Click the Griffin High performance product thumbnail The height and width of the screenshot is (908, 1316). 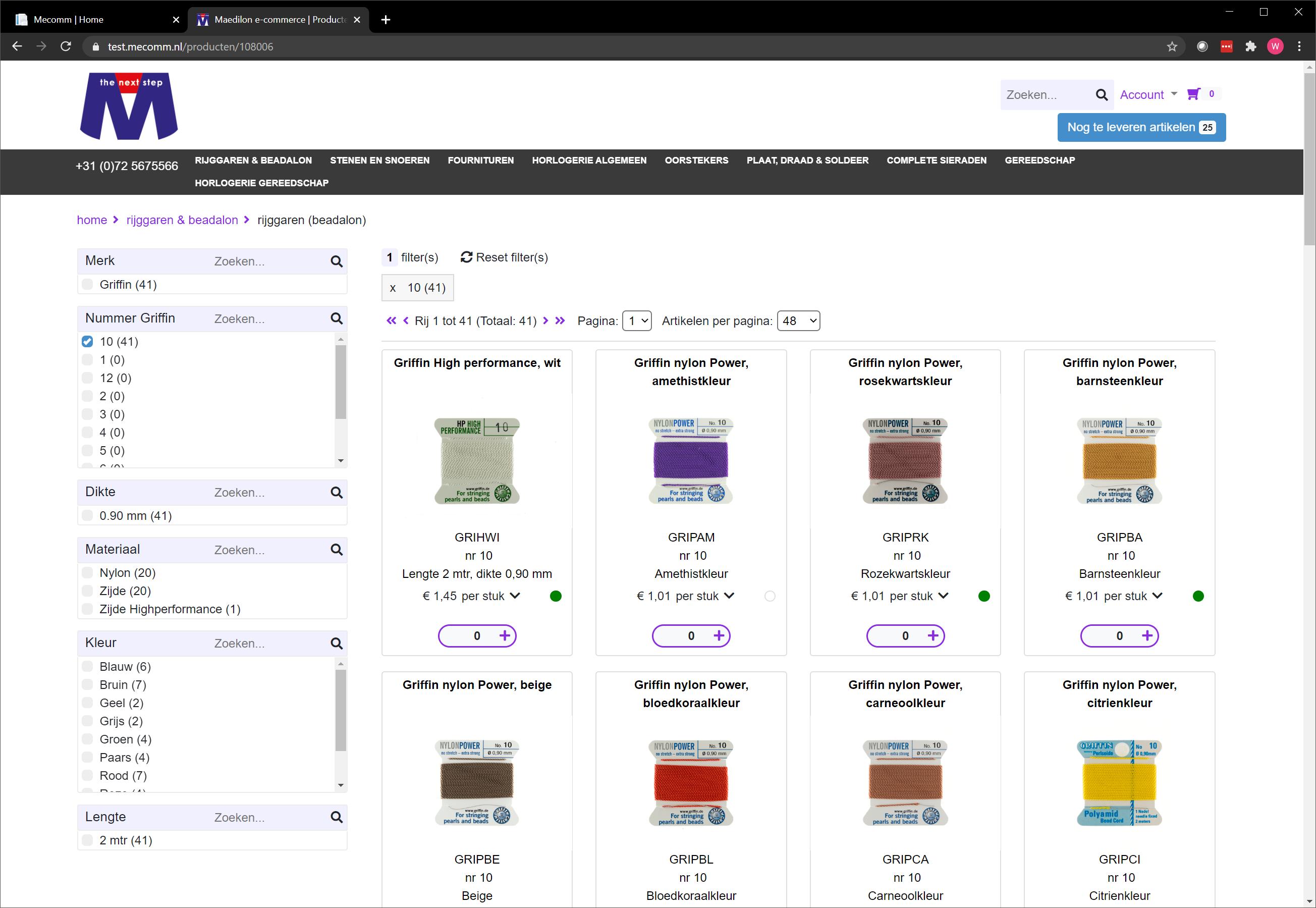[x=476, y=461]
